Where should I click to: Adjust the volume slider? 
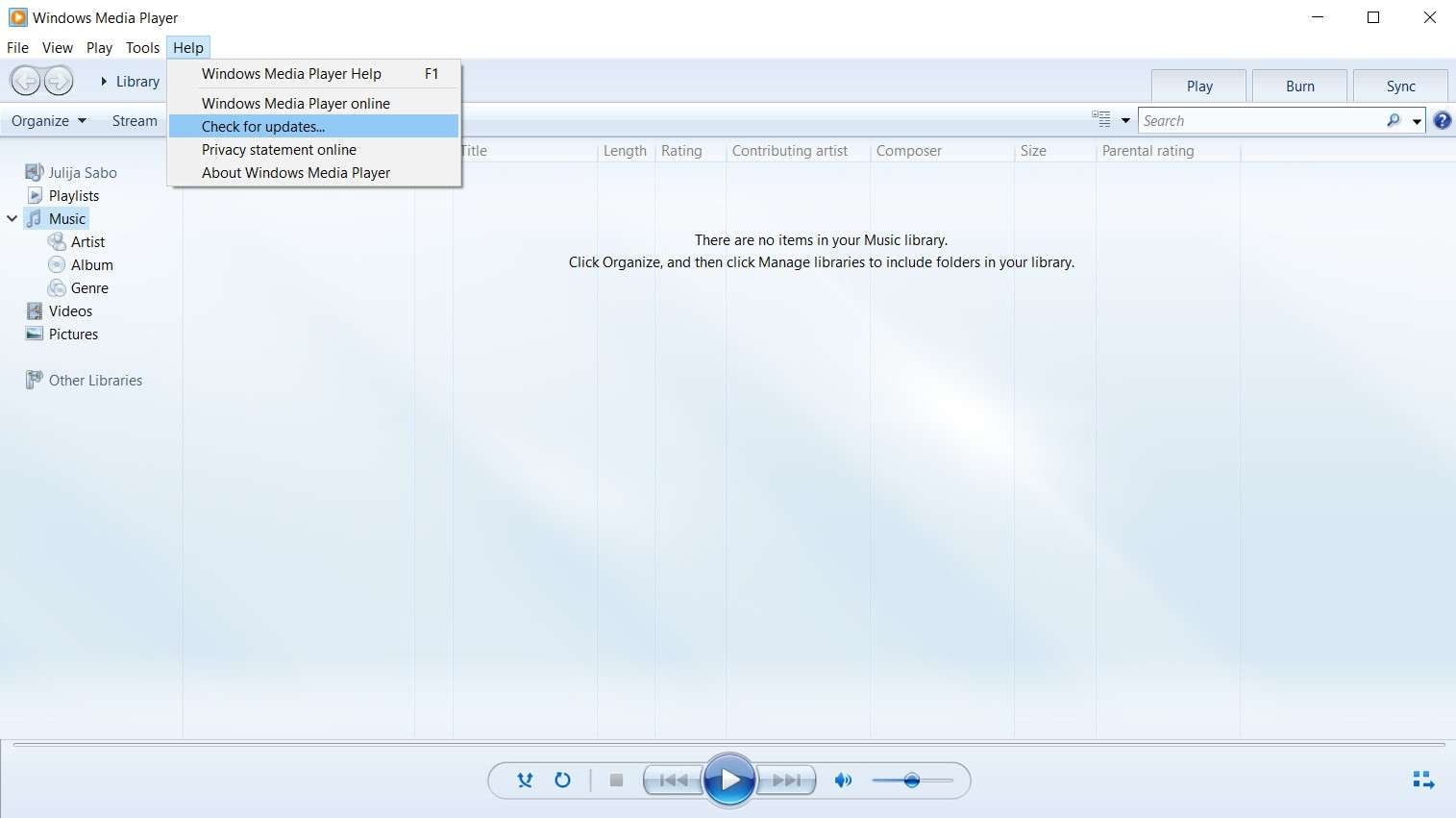pyautogui.click(x=912, y=781)
